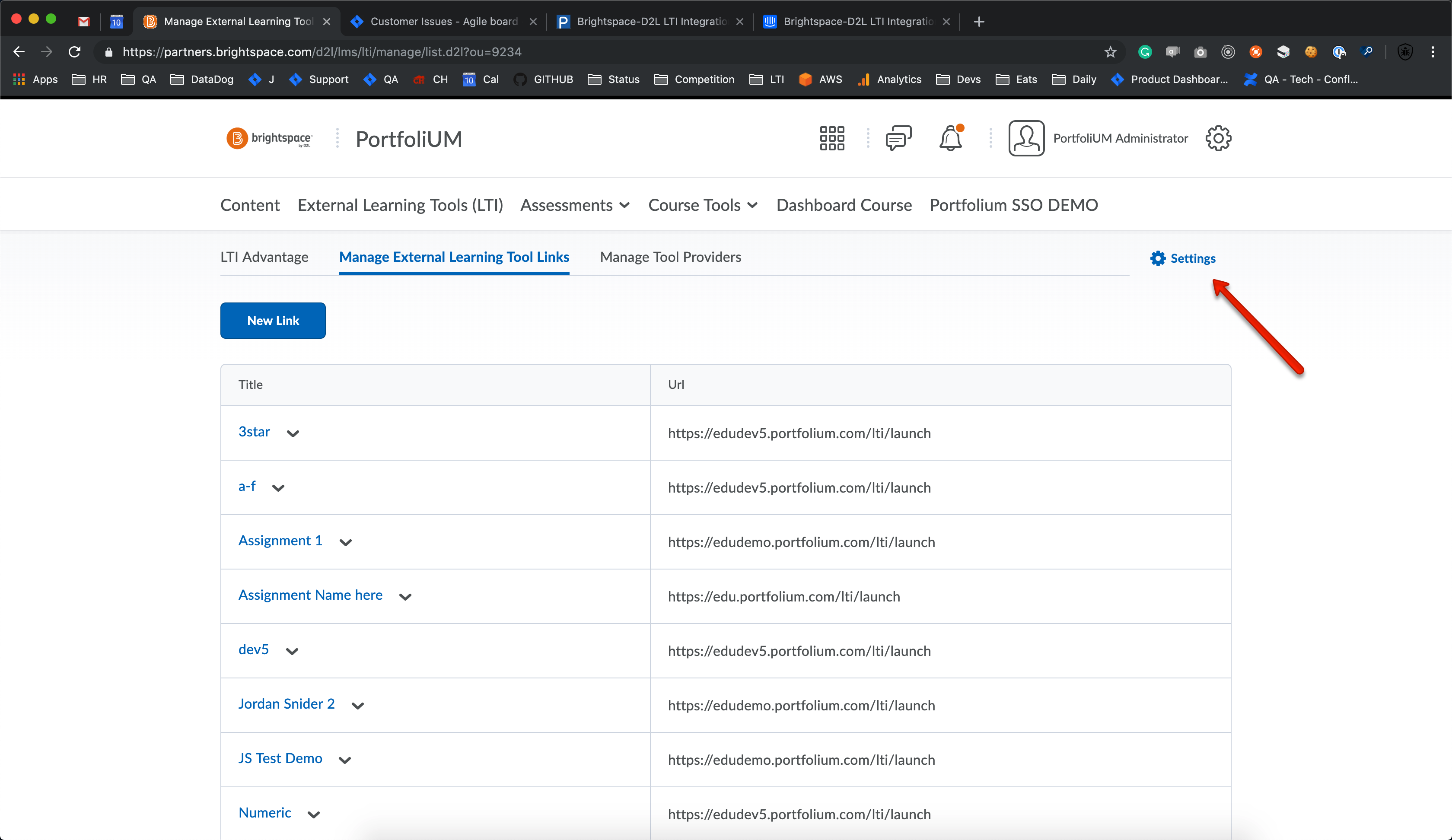
Task: Switch to the Manage Tool Providers tab
Action: [x=670, y=257]
